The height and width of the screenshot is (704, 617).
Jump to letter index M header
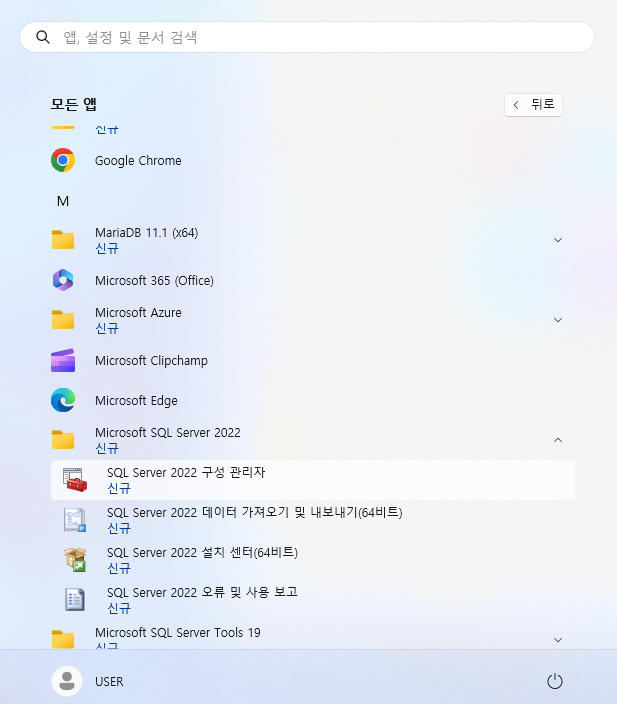click(x=63, y=201)
